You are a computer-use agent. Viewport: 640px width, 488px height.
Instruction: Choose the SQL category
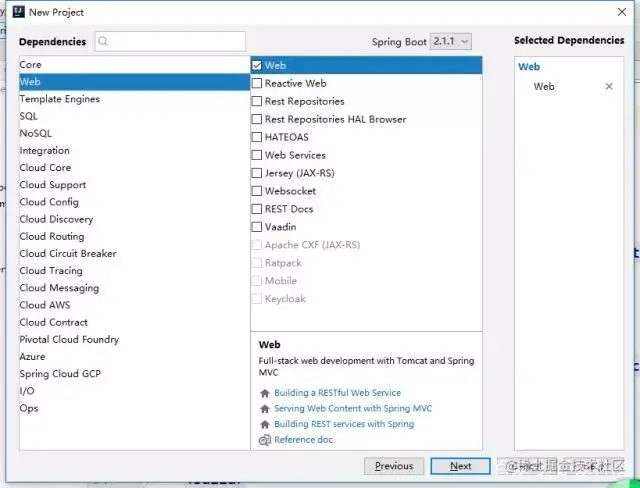134,116
